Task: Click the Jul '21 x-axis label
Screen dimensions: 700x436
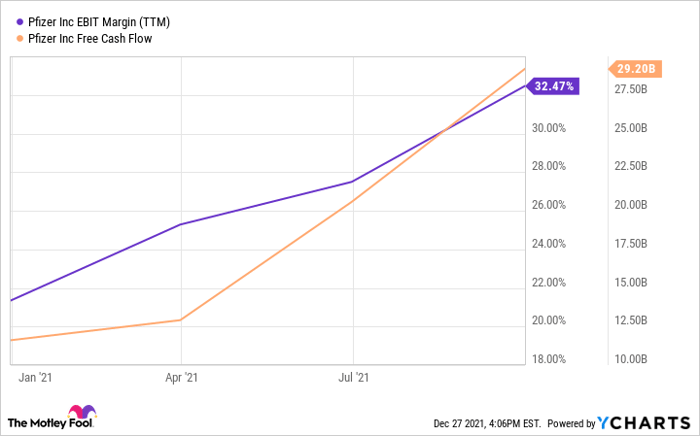Action: (353, 378)
